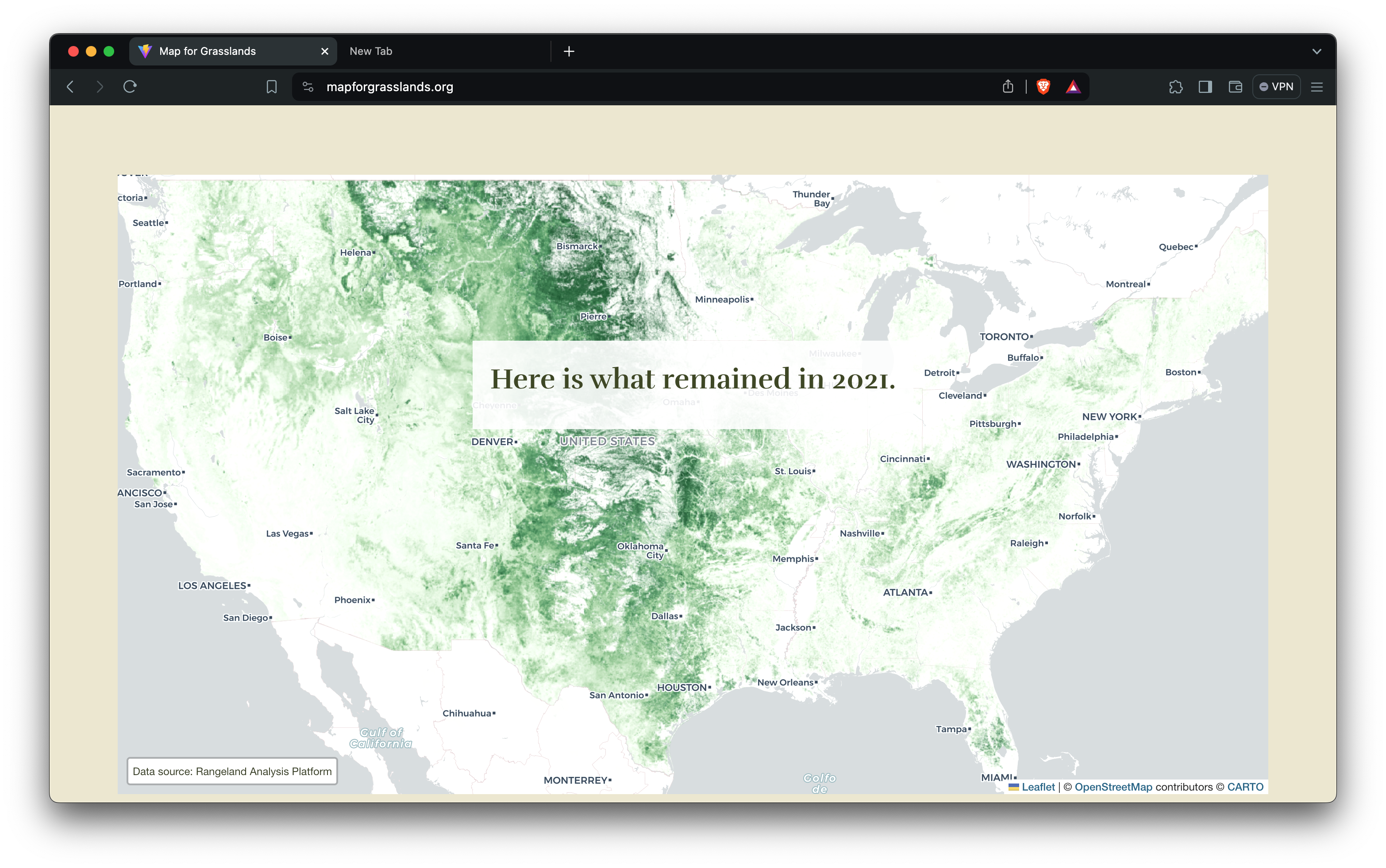Open the Brave sidebar panel
Image resolution: width=1386 pixels, height=868 pixels.
[1205, 87]
